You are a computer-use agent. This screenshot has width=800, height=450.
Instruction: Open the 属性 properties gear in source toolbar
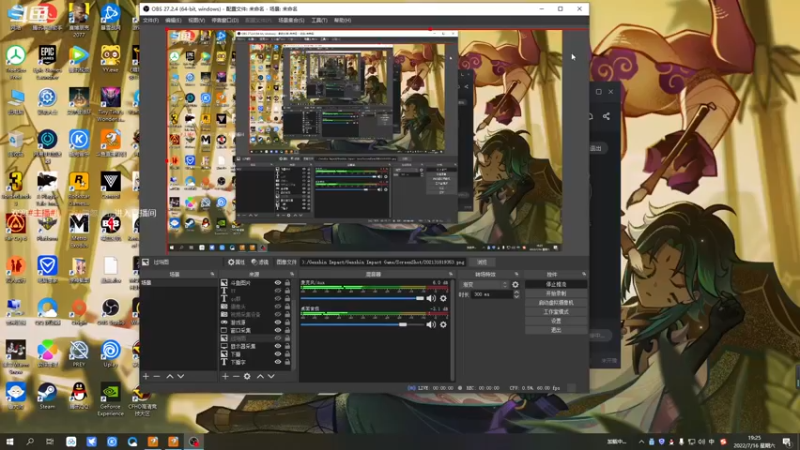tap(236, 262)
